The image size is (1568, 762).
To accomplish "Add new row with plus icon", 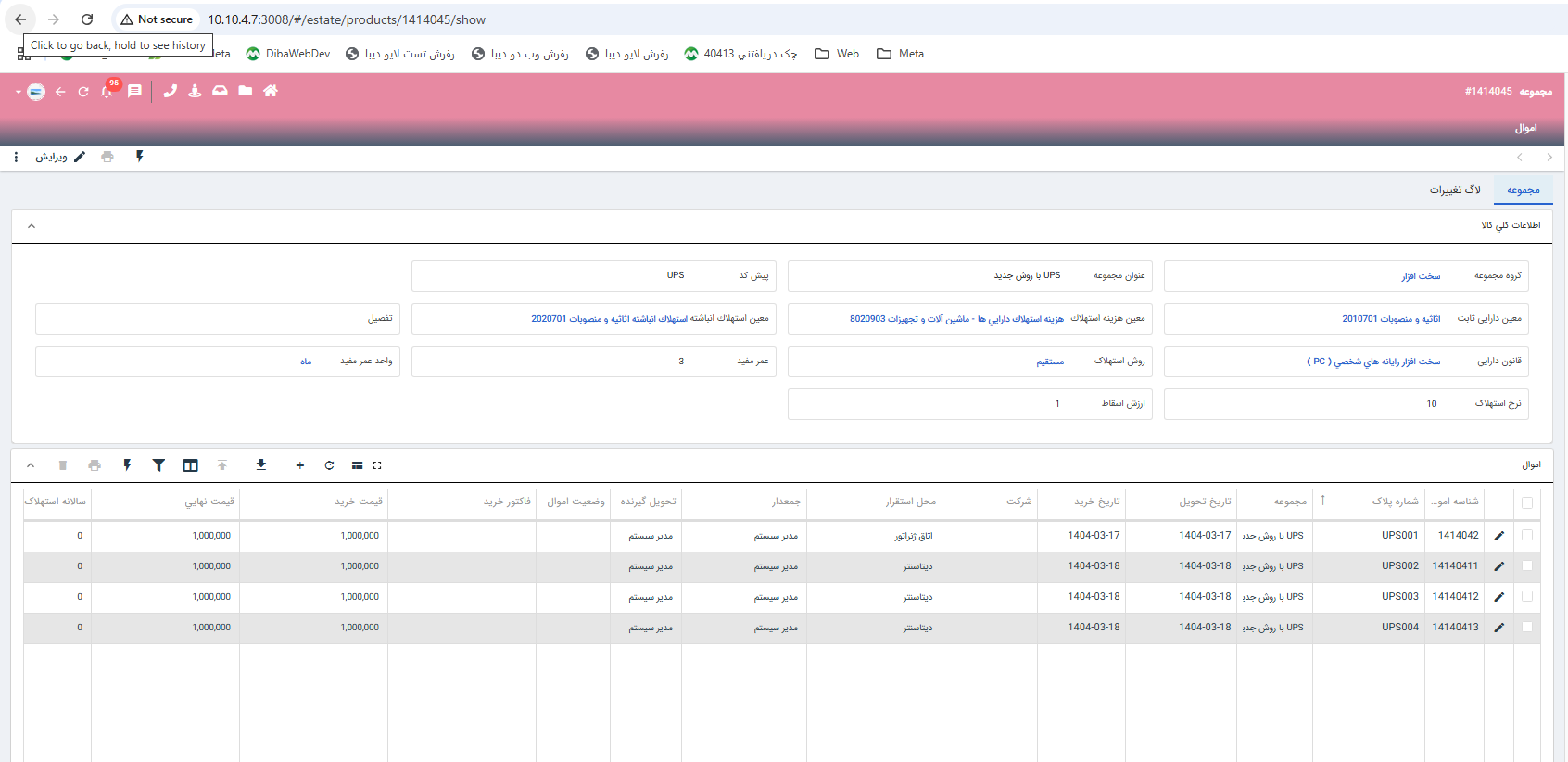I will [300, 465].
